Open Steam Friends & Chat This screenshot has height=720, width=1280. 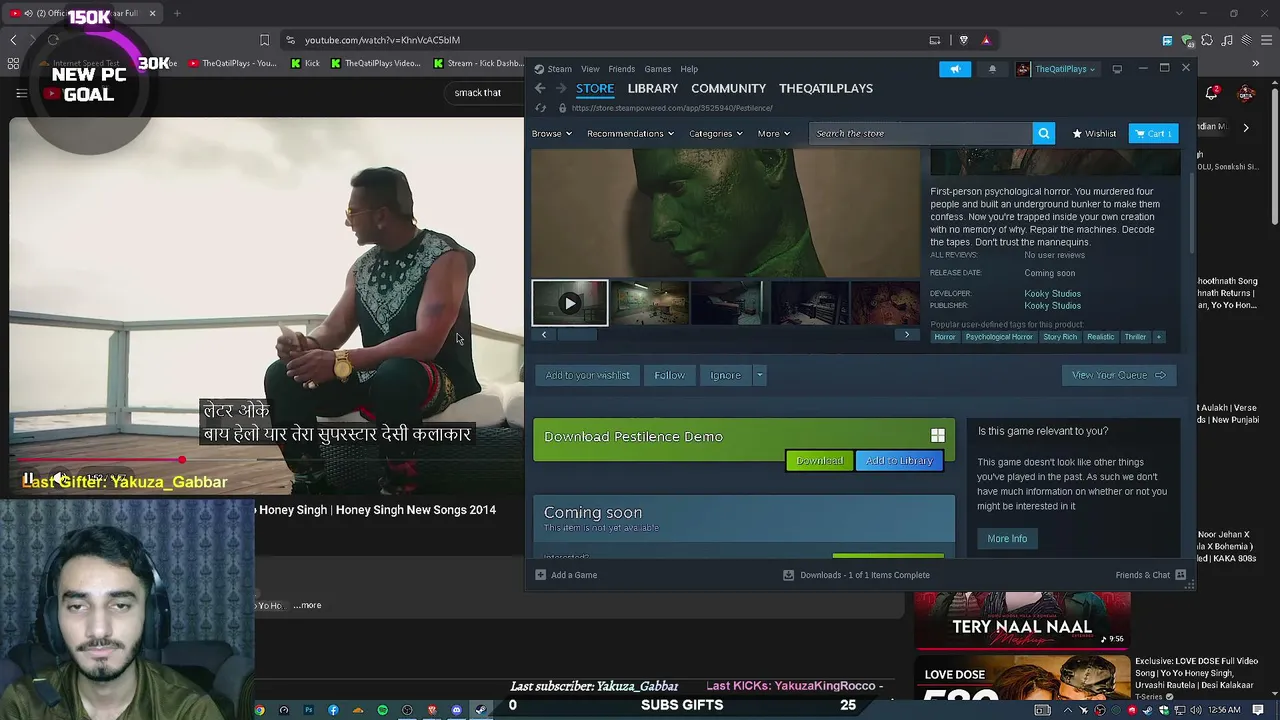pyautogui.click(x=1150, y=575)
